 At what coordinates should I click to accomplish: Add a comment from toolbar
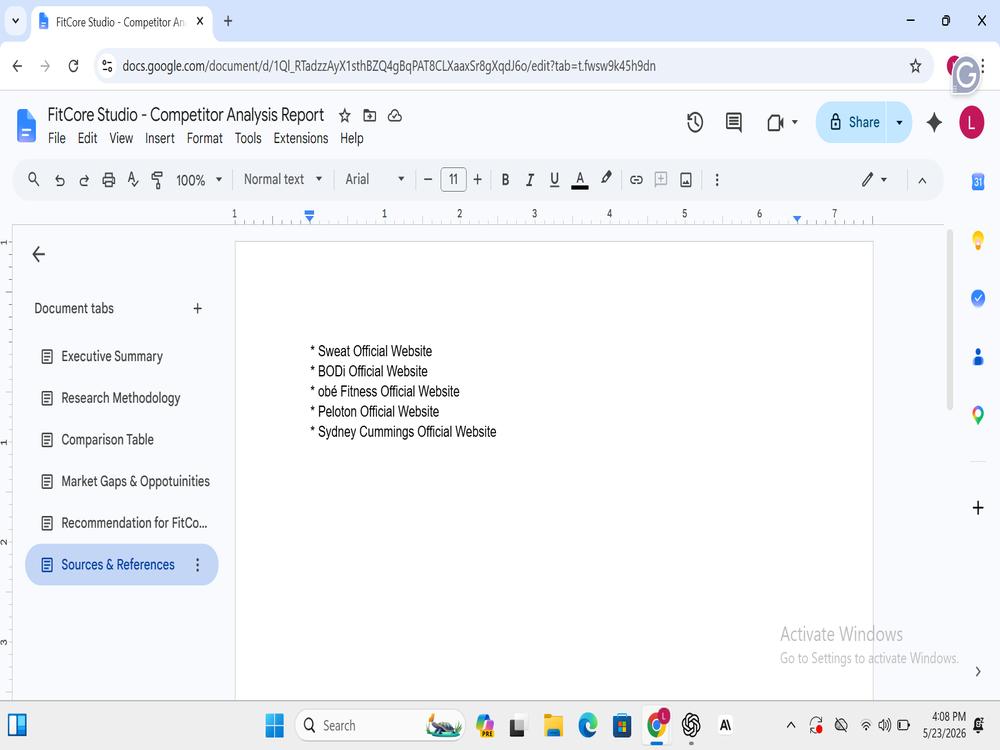tap(661, 179)
